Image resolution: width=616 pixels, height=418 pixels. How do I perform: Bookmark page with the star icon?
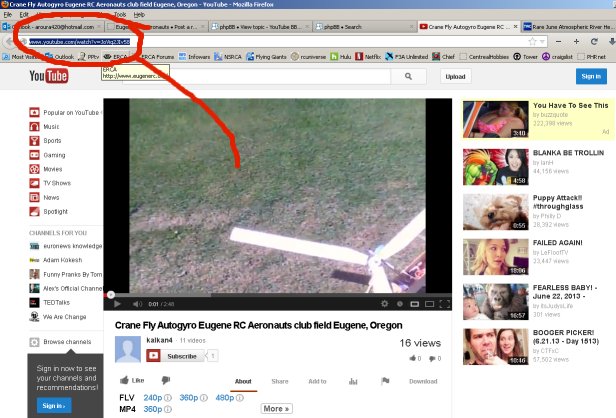532,41
